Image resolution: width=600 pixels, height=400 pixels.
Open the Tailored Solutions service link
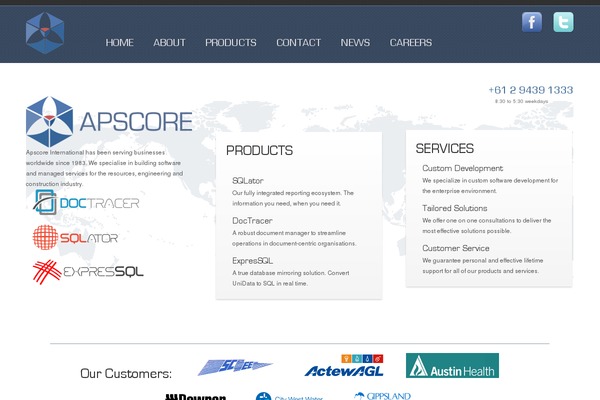tap(455, 208)
